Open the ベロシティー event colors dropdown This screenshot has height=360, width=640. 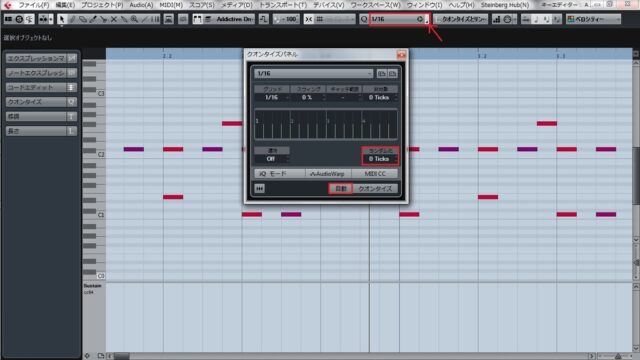pos(593,19)
